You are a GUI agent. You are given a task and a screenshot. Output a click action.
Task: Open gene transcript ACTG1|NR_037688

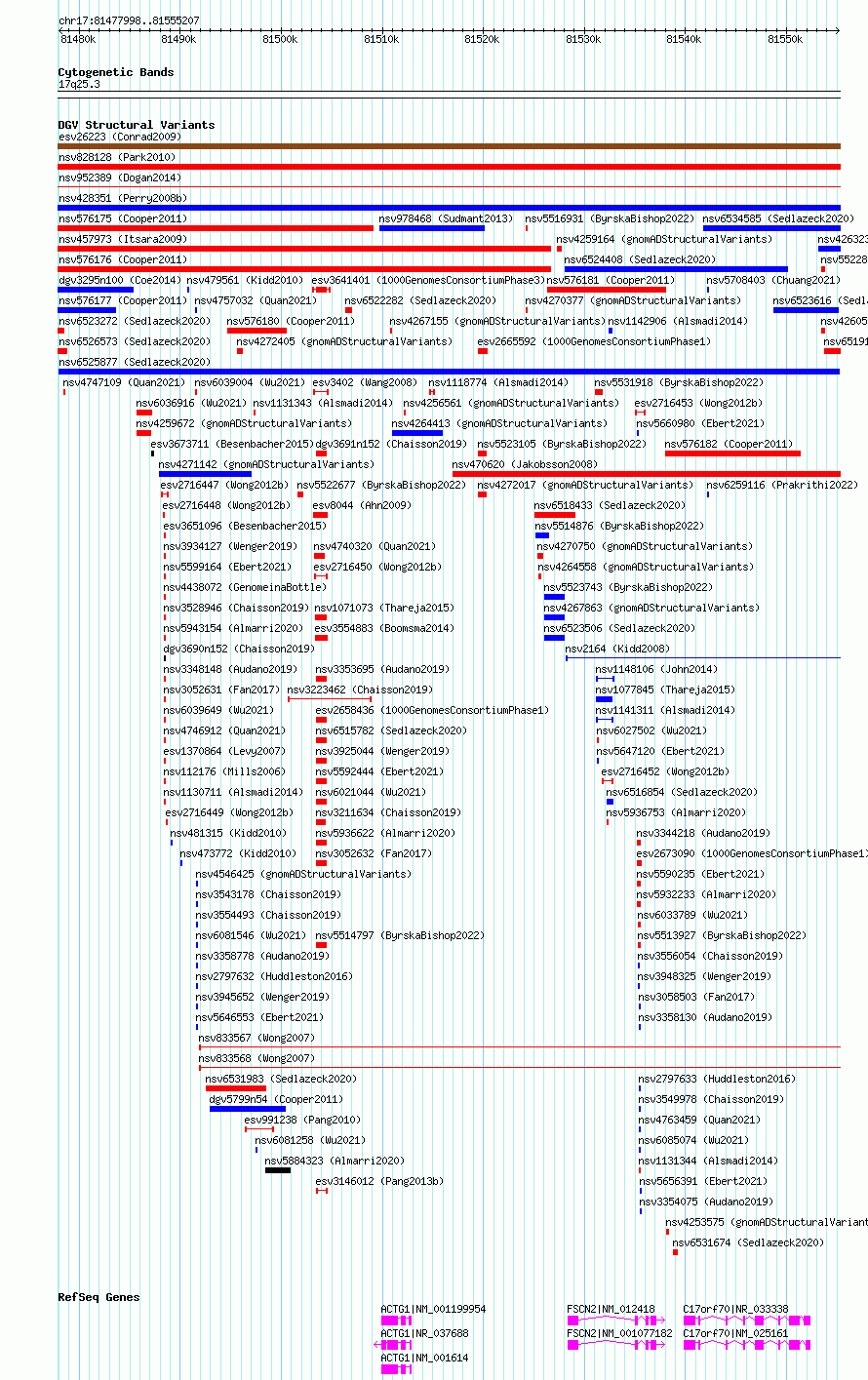point(424,1333)
